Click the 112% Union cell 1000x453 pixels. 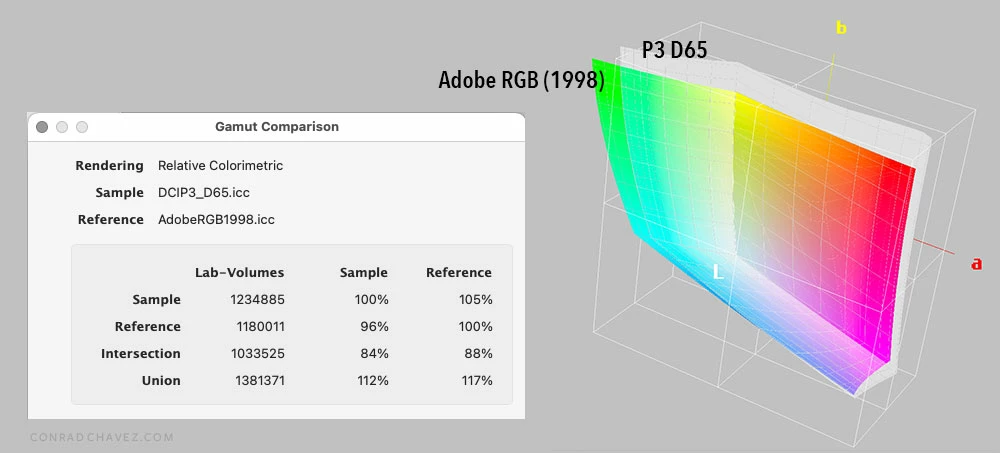[x=372, y=381]
